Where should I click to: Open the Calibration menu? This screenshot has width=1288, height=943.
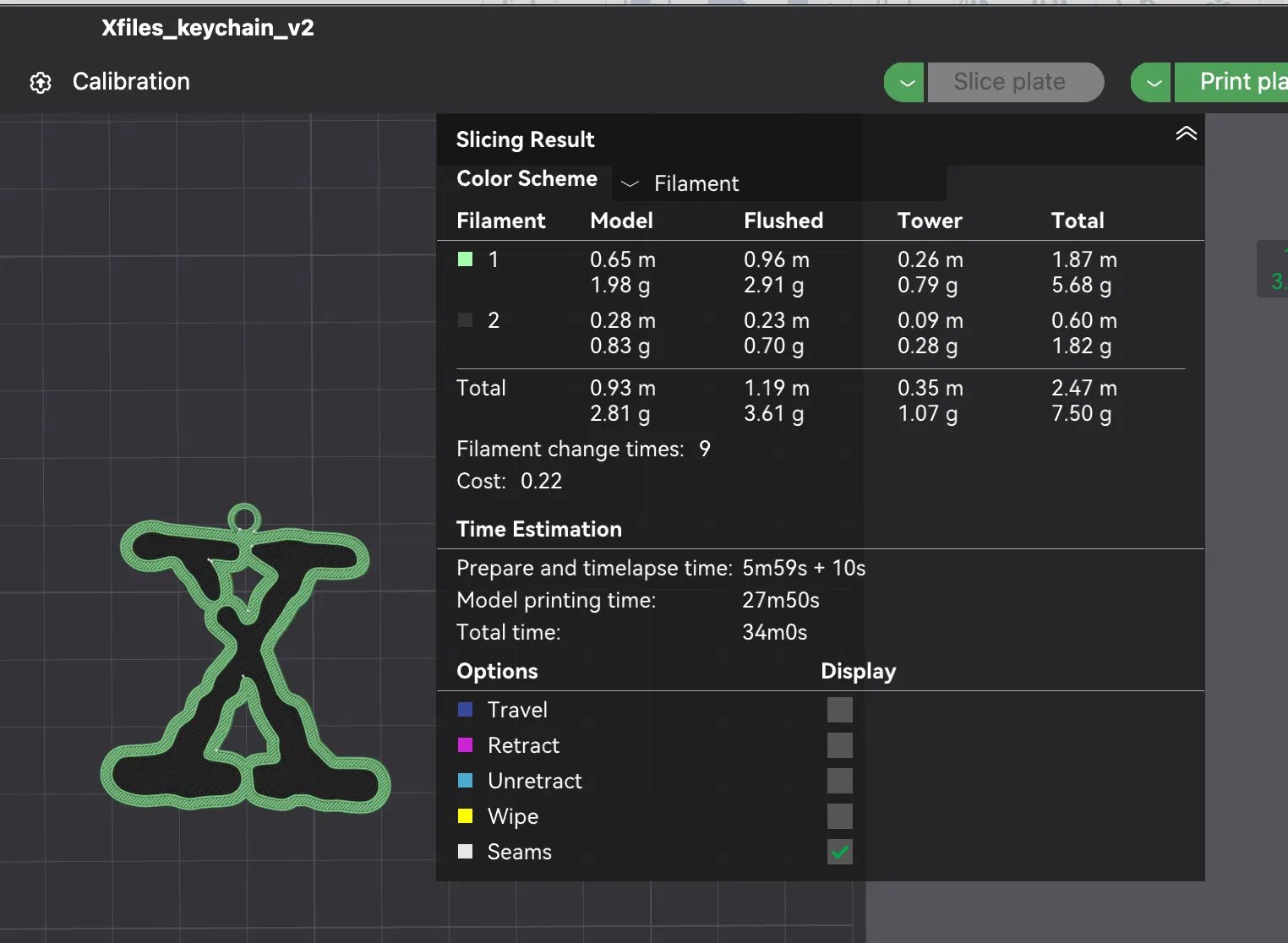pos(131,82)
